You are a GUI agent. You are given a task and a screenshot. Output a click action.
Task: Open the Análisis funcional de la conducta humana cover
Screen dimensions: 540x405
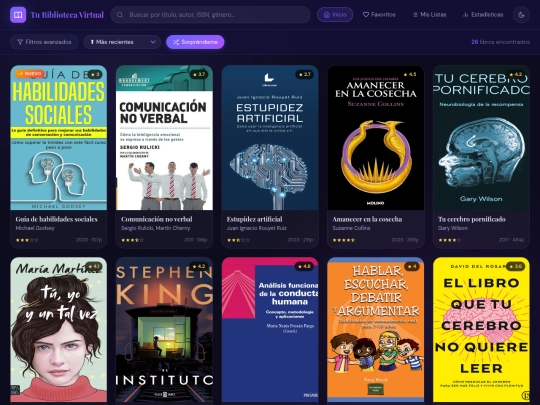pos(270,330)
